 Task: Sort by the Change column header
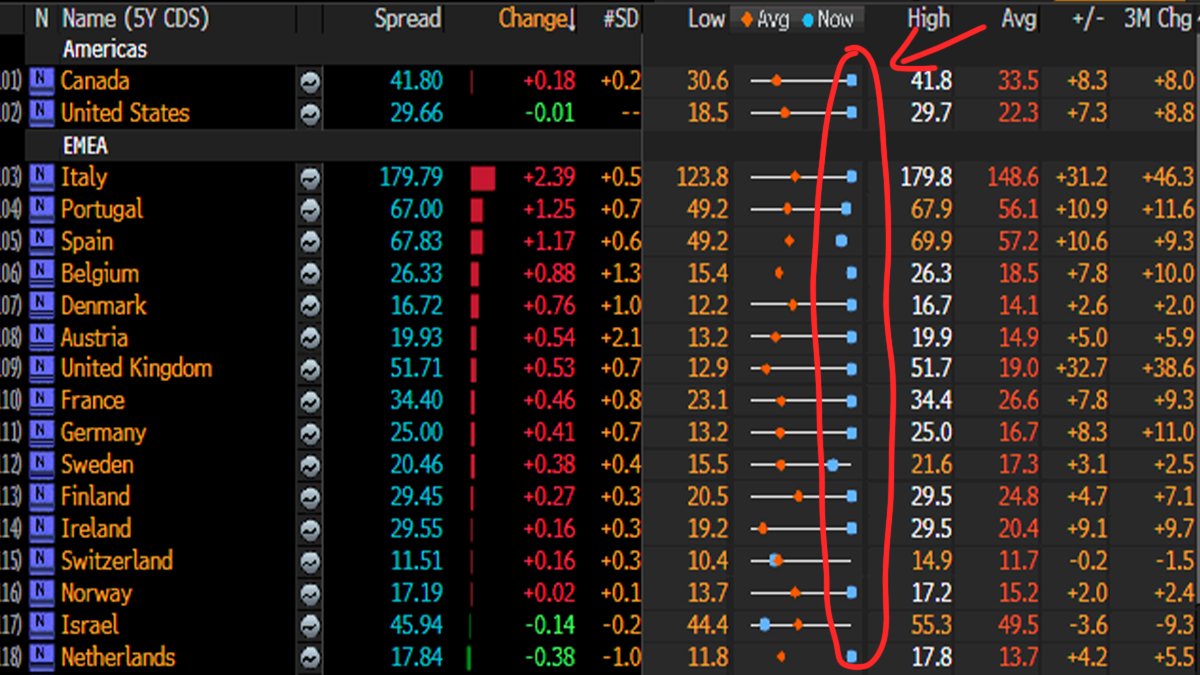point(538,19)
